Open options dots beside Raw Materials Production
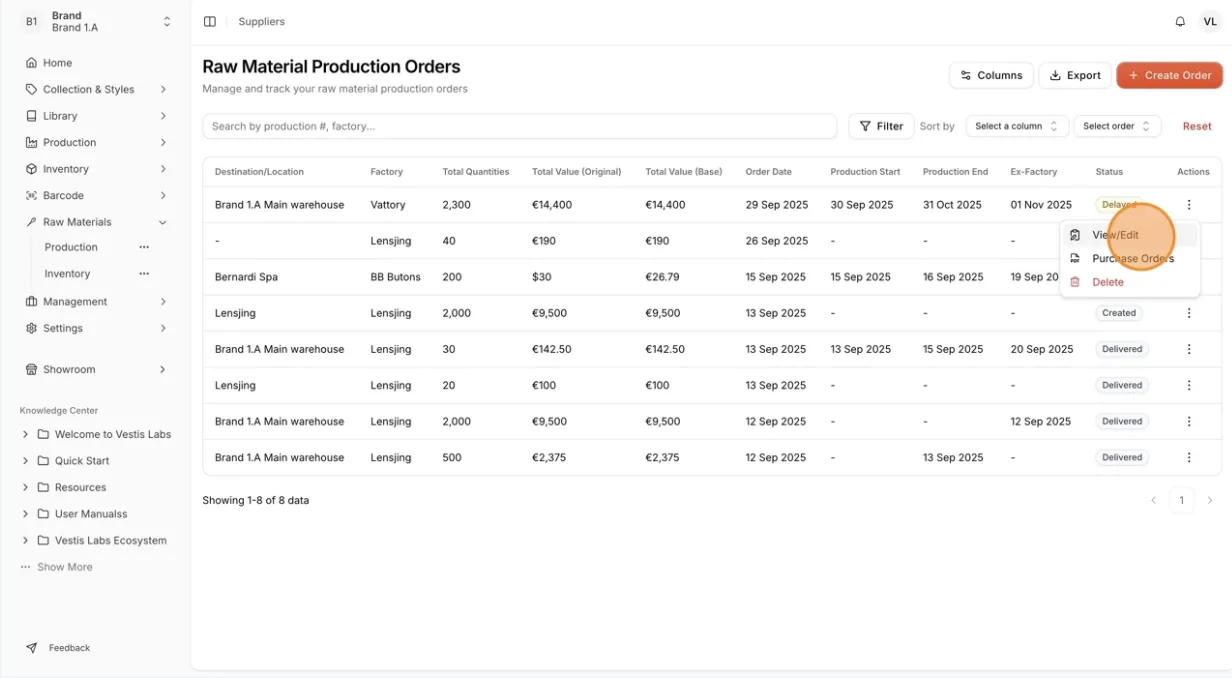 pos(144,247)
